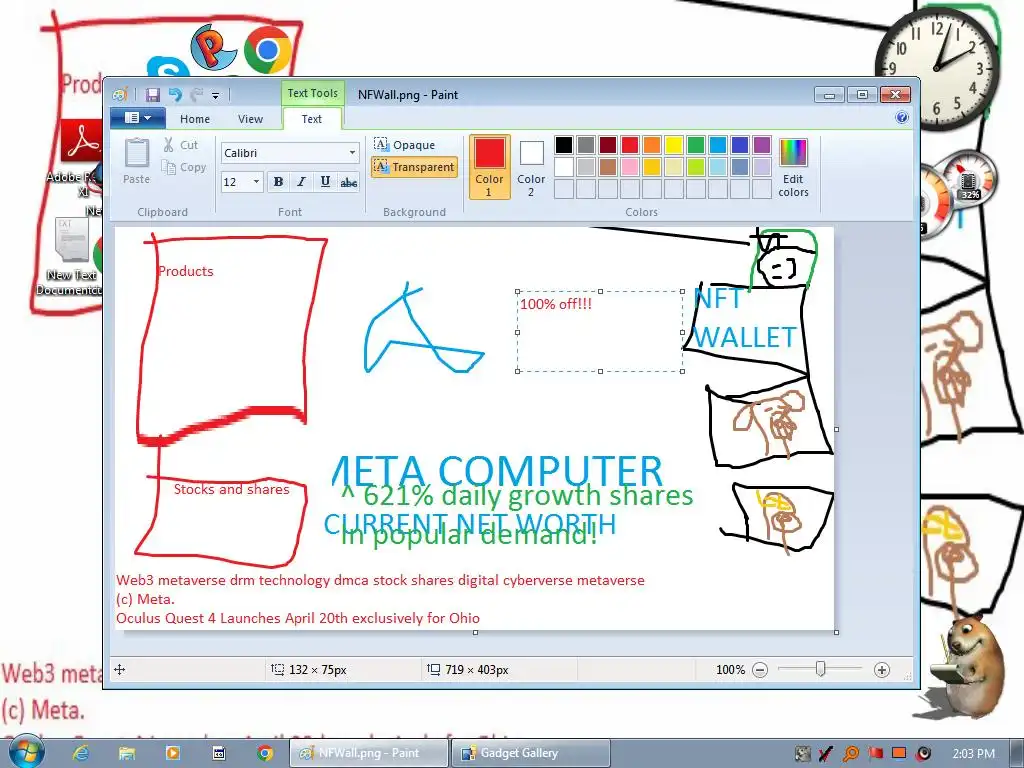1024x768 pixels.
Task: Click the Paste clipboard button
Action: point(136,161)
